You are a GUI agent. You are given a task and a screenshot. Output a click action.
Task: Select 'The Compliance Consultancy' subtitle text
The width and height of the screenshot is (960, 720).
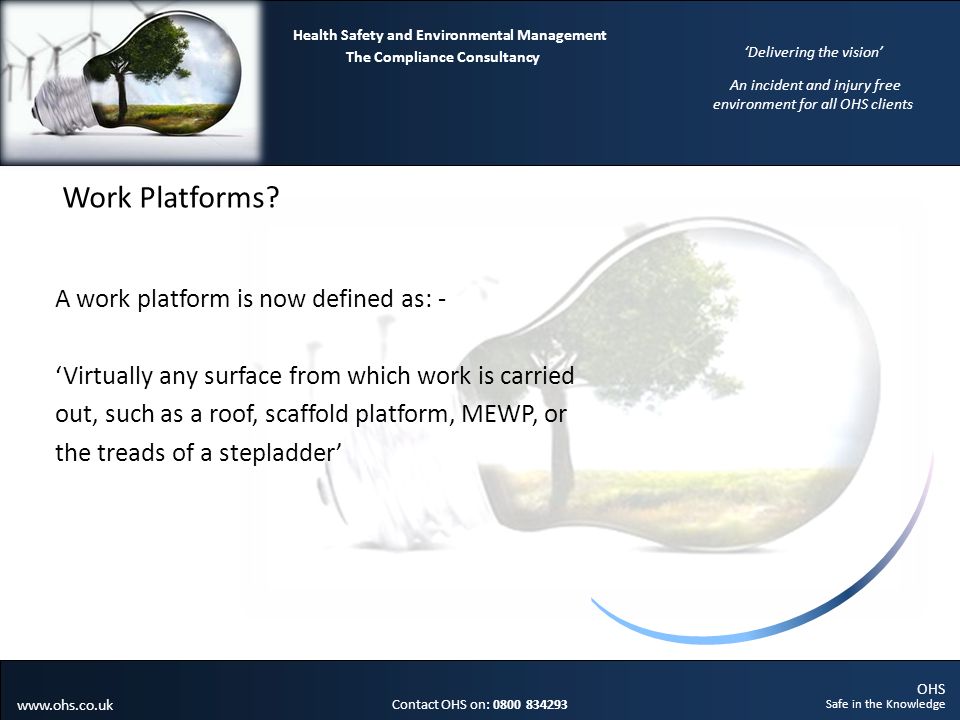[x=442, y=57]
